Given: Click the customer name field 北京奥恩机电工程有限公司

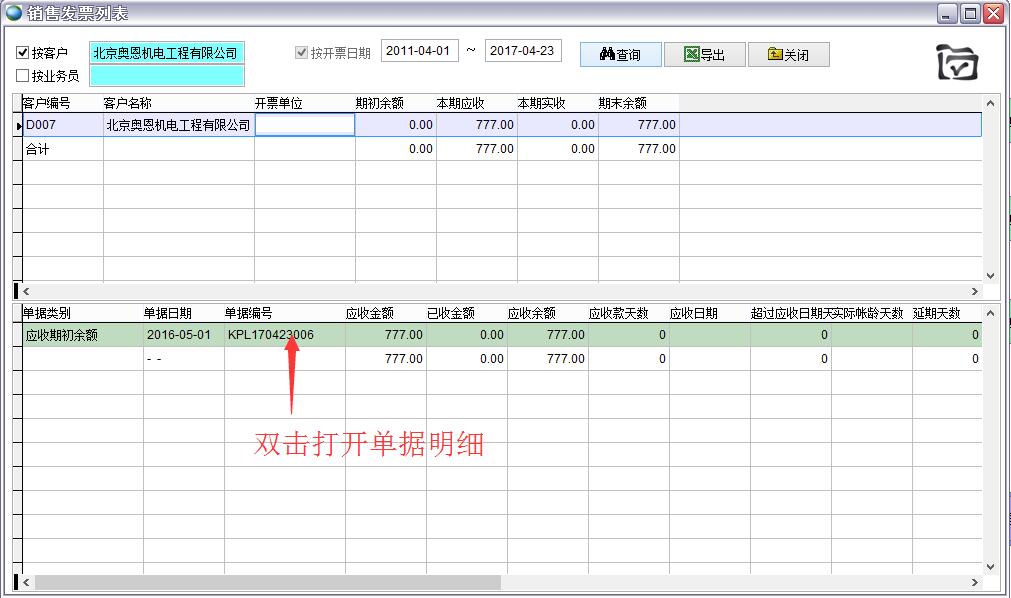Looking at the screenshot, I should 166,53.
